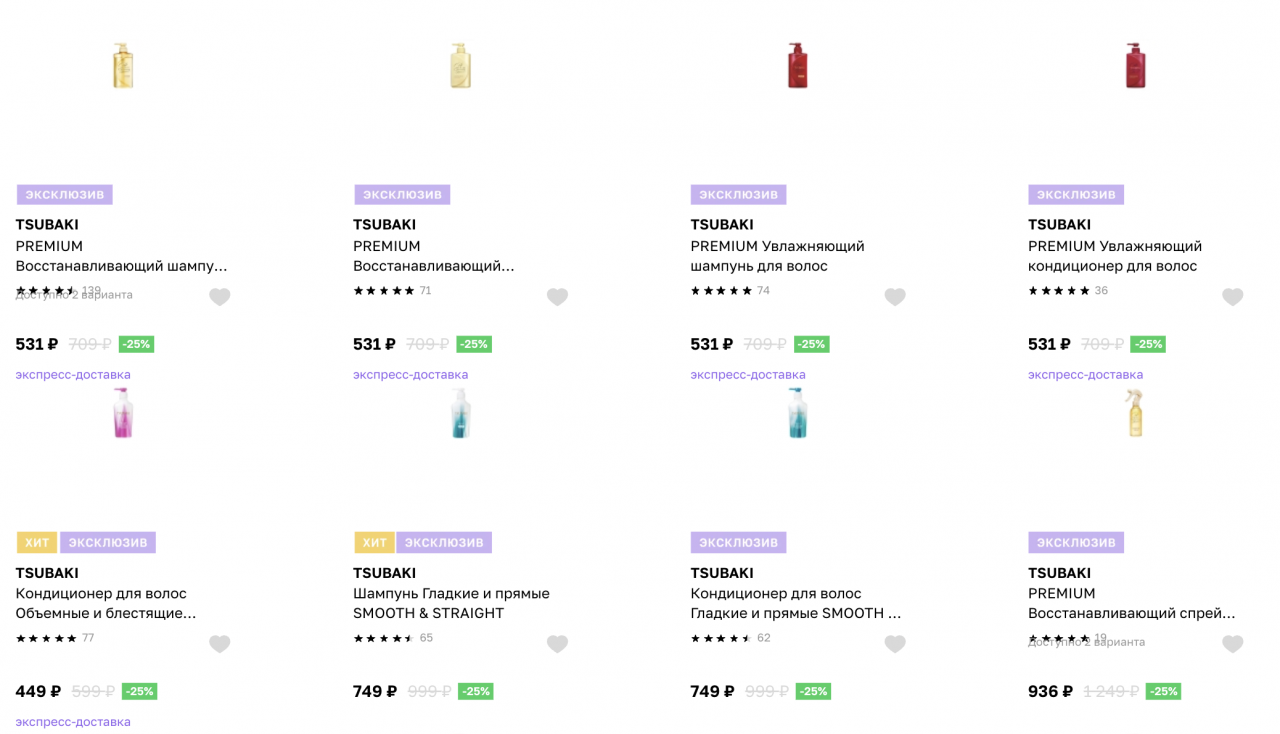
Task: Favorite the Объемные и блестящие conditioner
Action: coord(220,644)
